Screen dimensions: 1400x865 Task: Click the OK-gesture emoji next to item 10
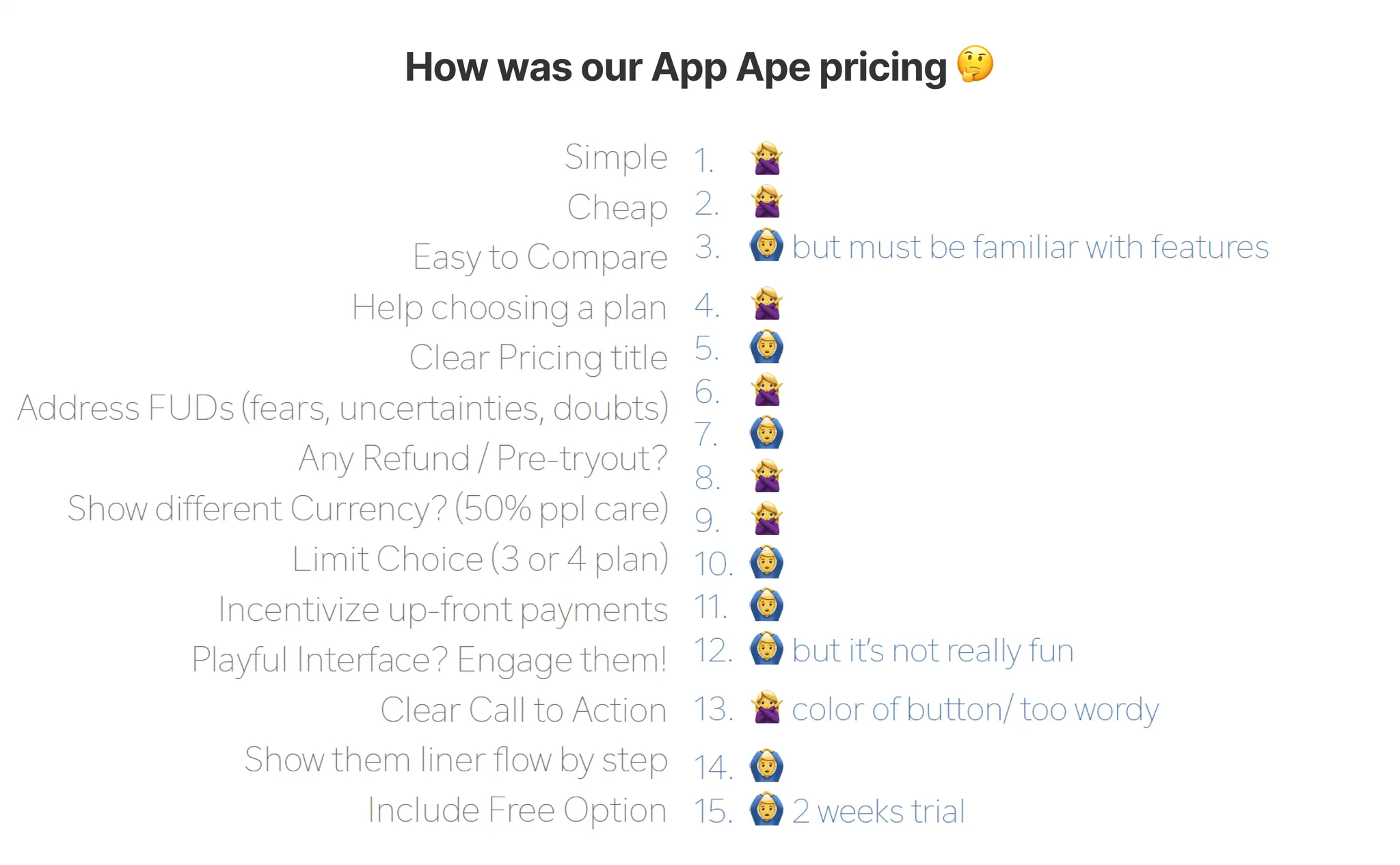pos(767,562)
